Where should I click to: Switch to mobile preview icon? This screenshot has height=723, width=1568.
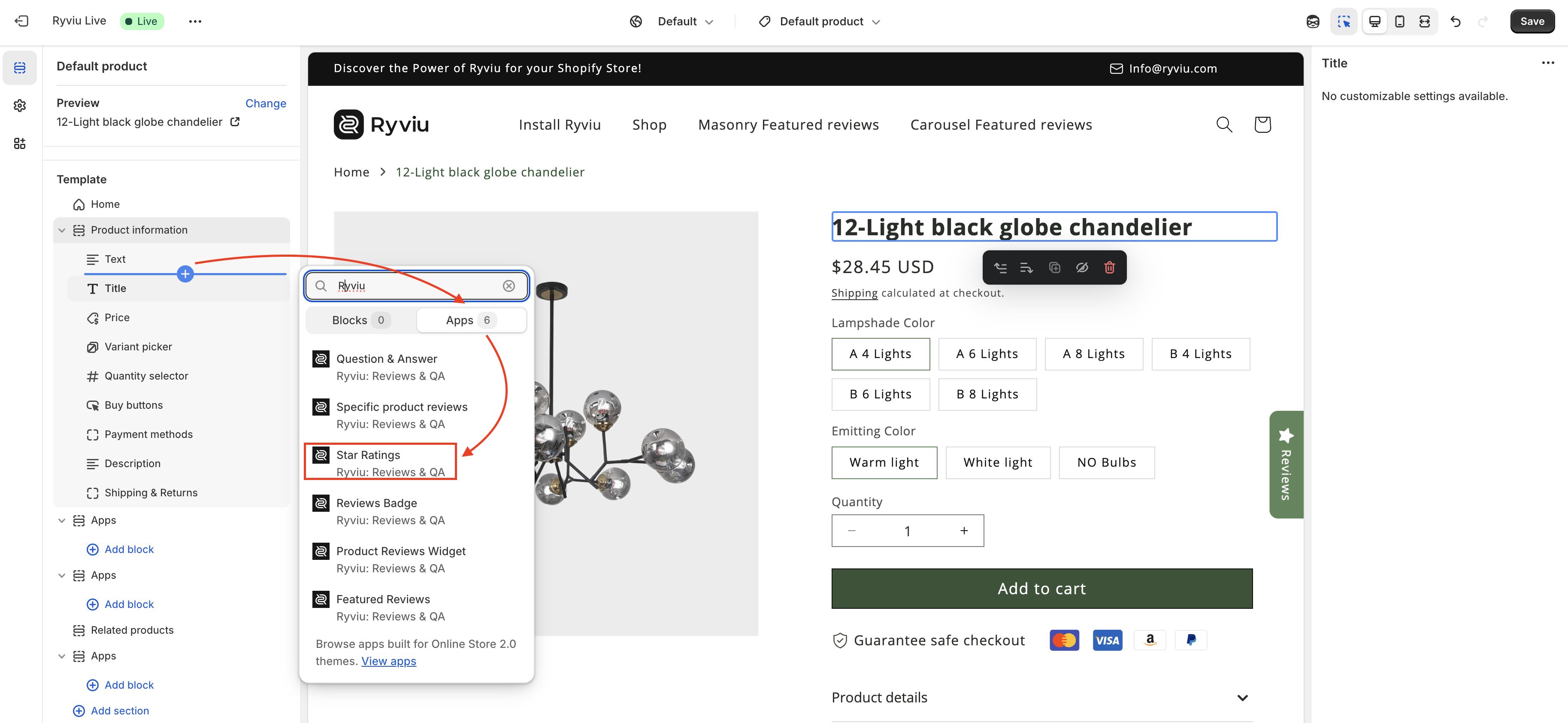point(1399,21)
